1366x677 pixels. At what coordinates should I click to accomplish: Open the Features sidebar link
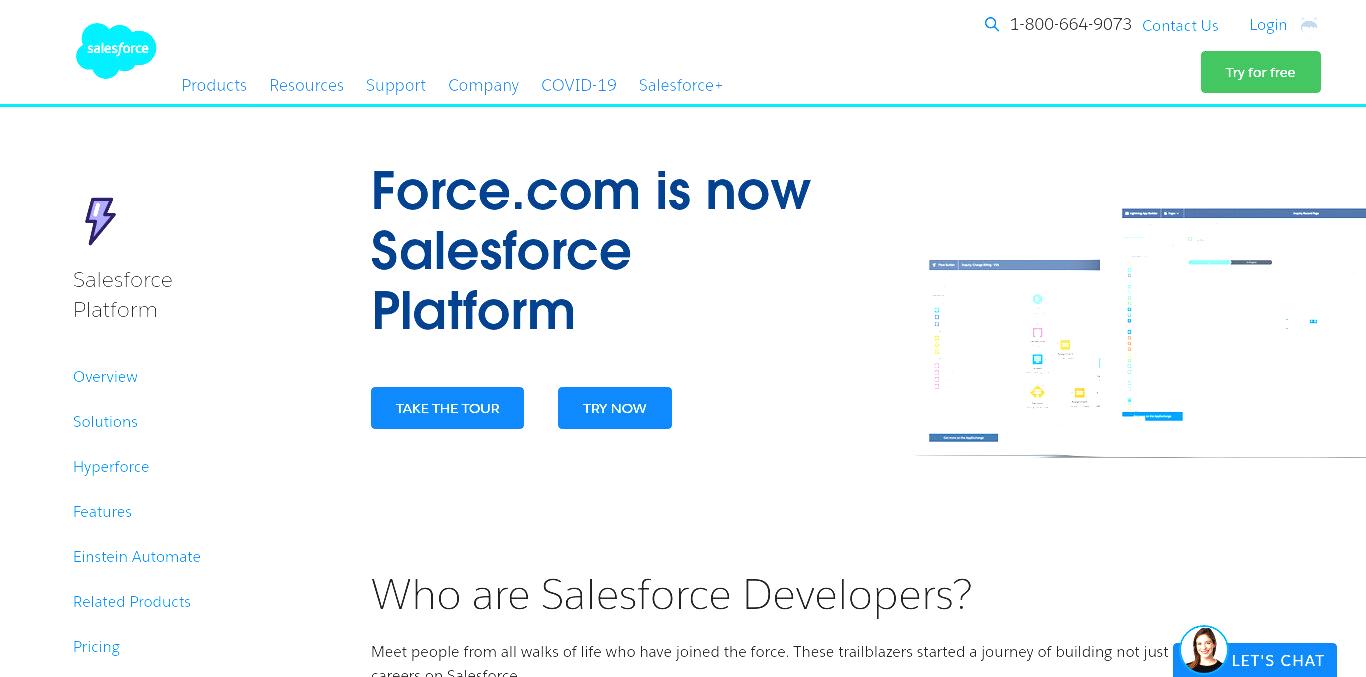(102, 511)
